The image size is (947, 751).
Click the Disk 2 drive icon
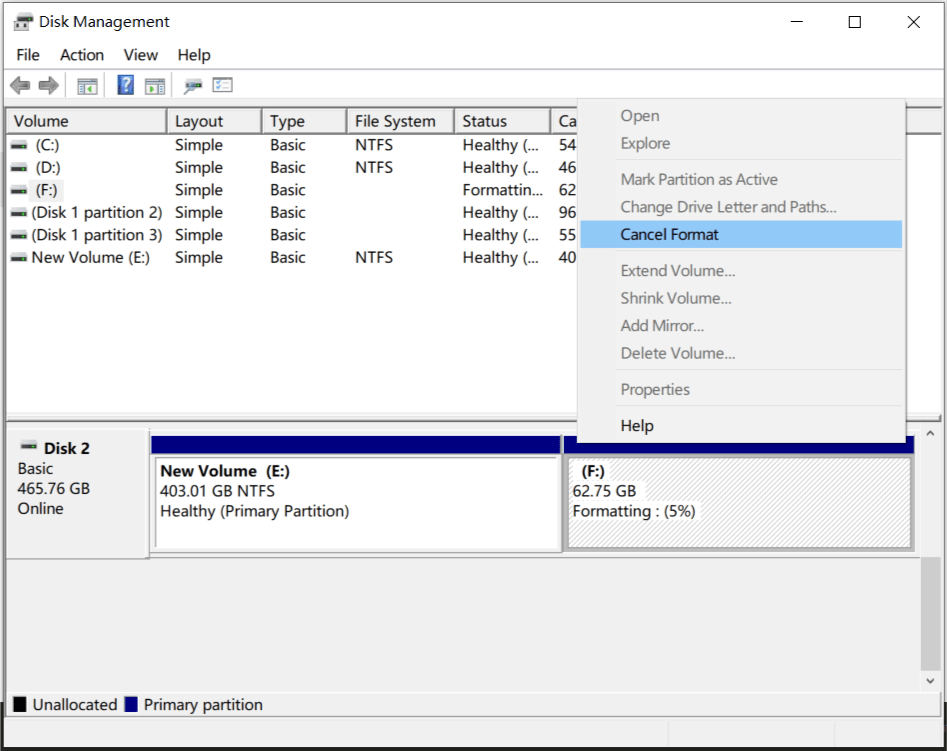(x=28, y=447)
